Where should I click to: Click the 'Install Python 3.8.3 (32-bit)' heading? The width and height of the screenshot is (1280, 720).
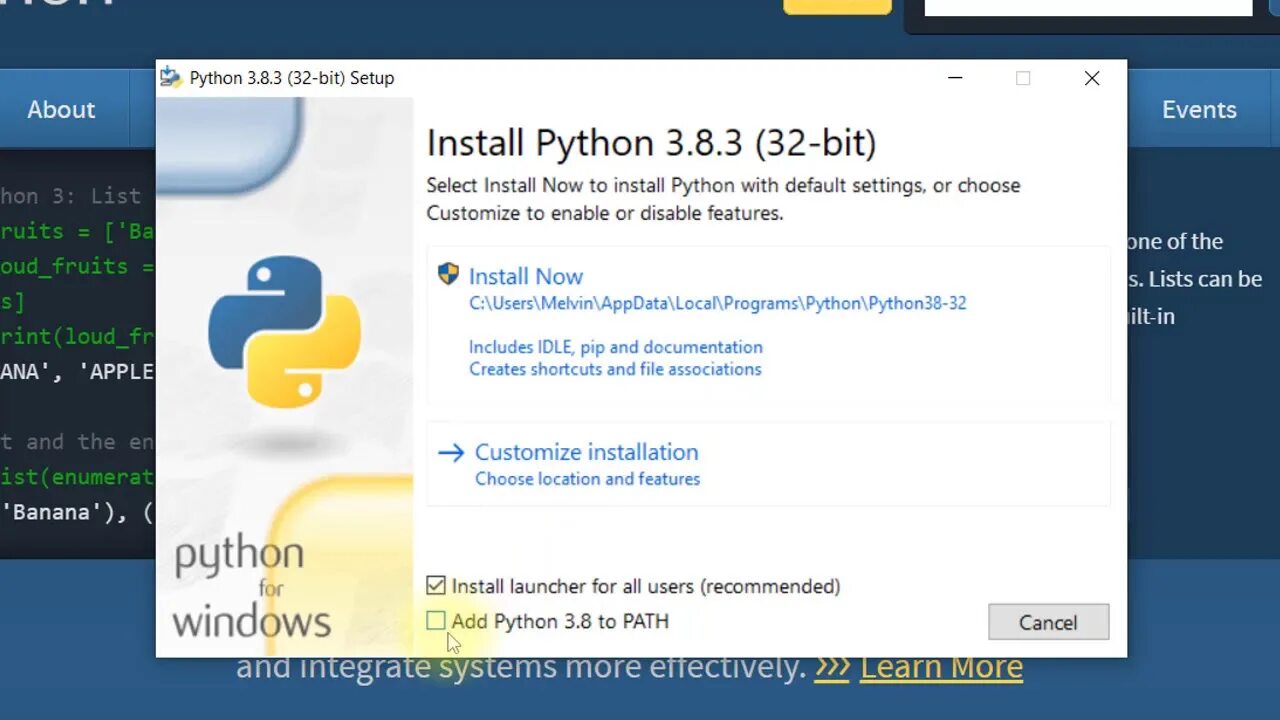(x=651, y=143)
